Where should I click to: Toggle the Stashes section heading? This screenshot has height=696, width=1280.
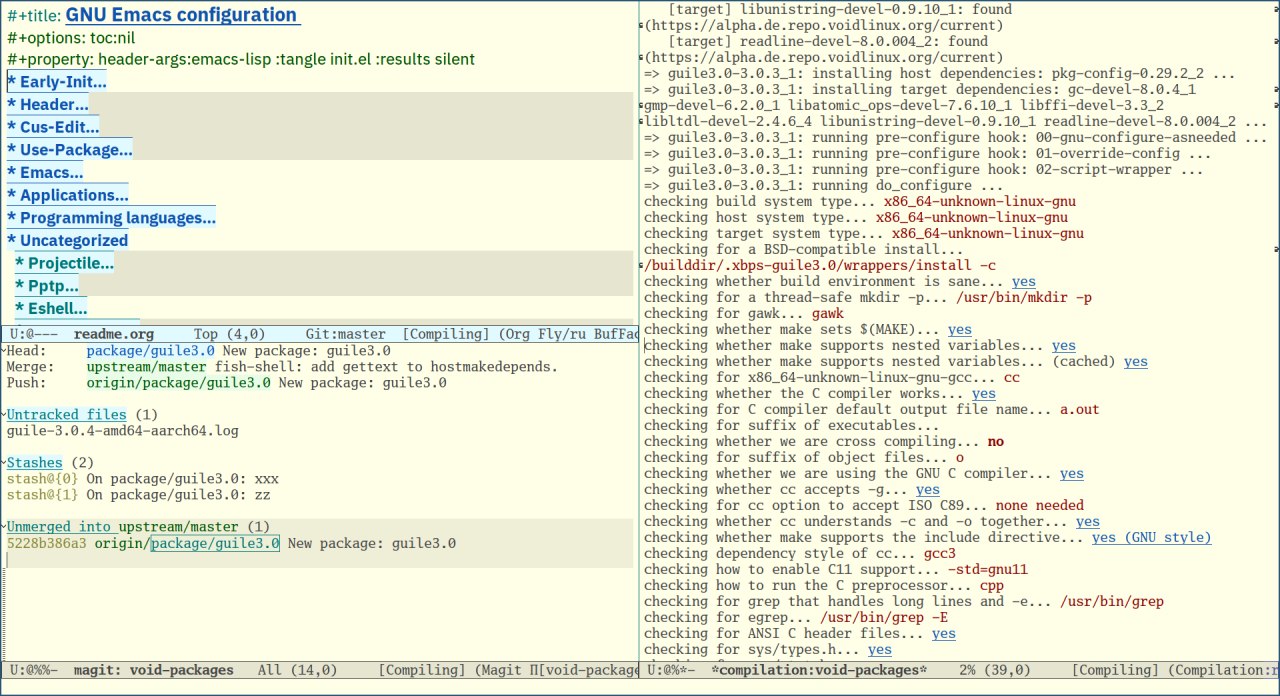[x=34, y=463]
